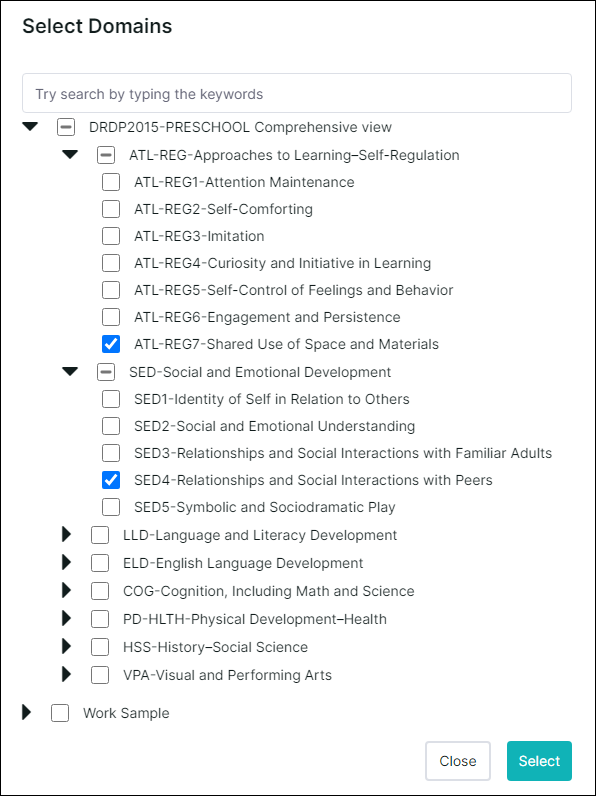Select the SED2-Social and Emotional Understanding item
596x796 pixels.
(274, 425)
